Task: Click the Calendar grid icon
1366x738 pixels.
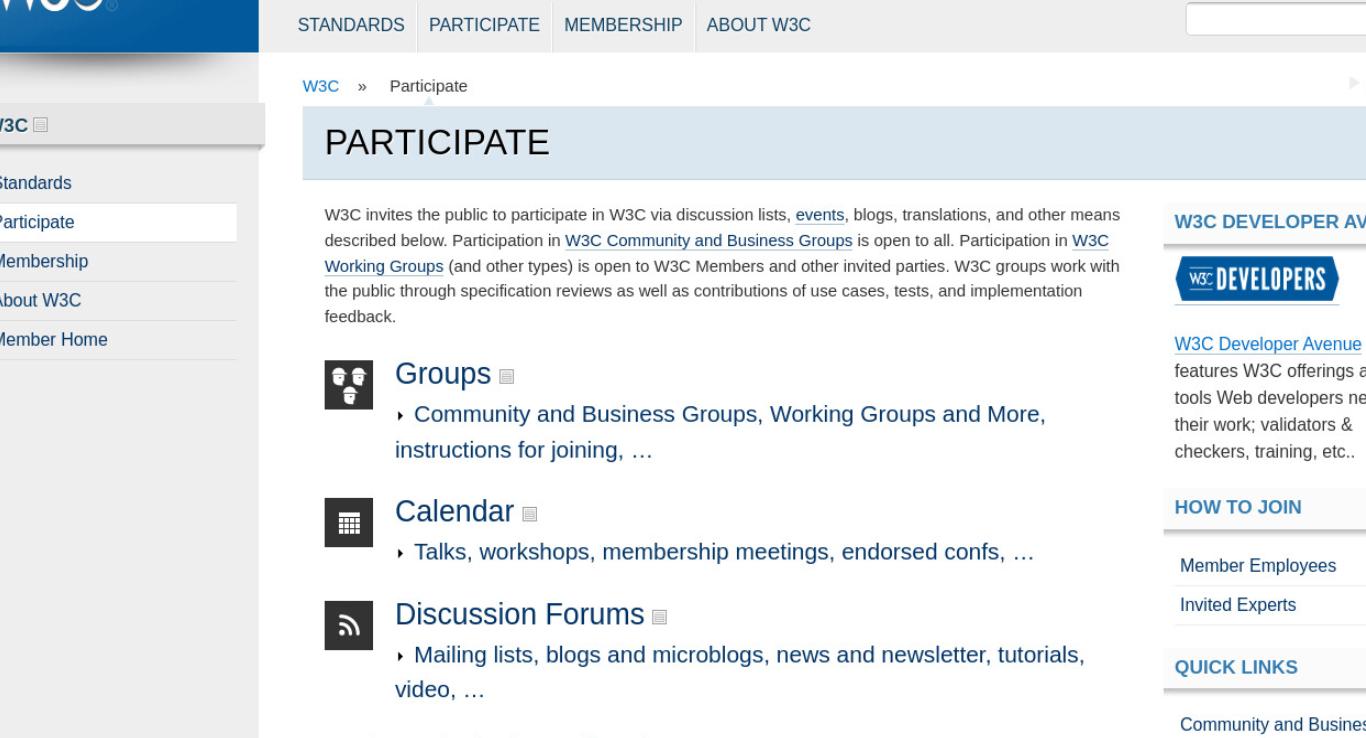Action: tap(349, 522)
